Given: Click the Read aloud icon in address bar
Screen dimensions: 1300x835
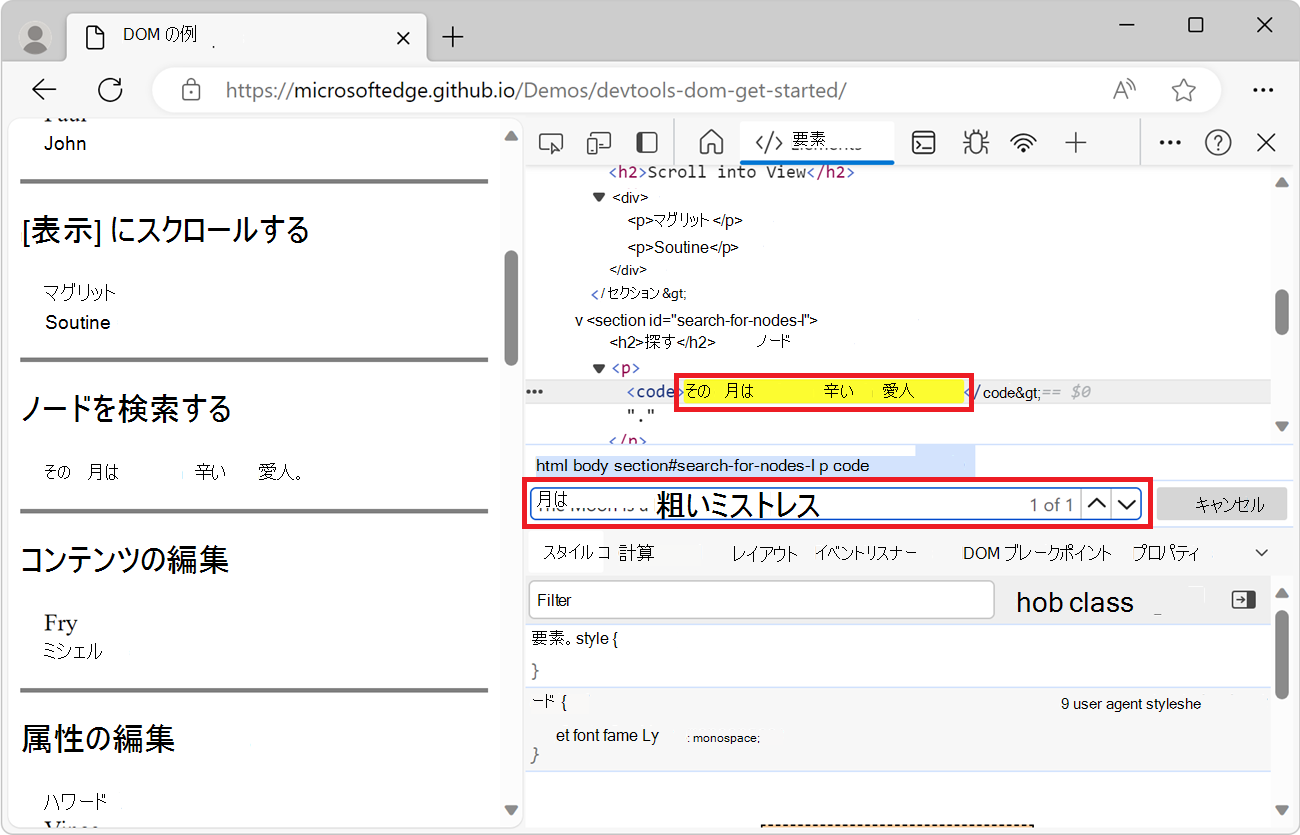Looking at the screenshot, I should click(1125, 90).
